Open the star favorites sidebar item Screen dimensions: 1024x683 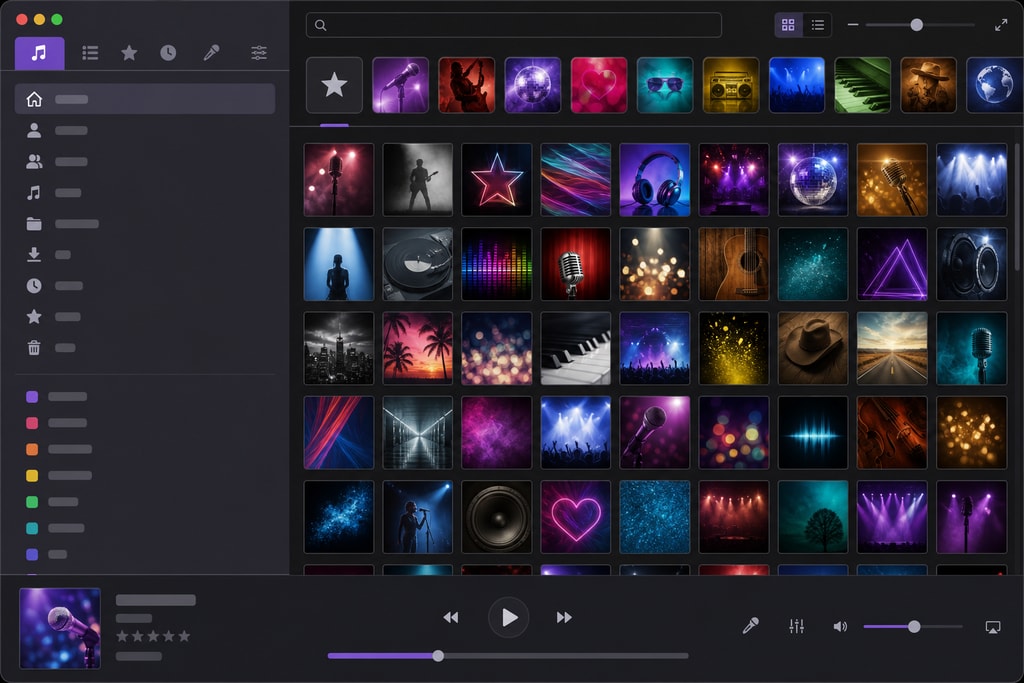(34, 317)
